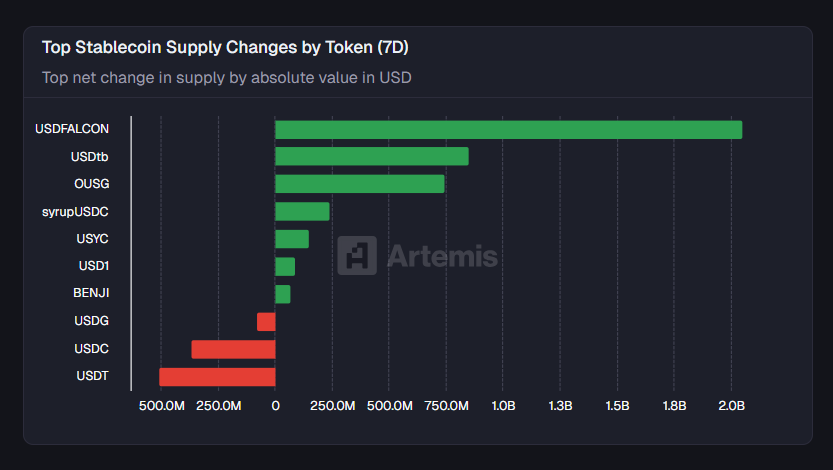Click the OUSG green bar

pyautogui.click(x=359, y=184)
